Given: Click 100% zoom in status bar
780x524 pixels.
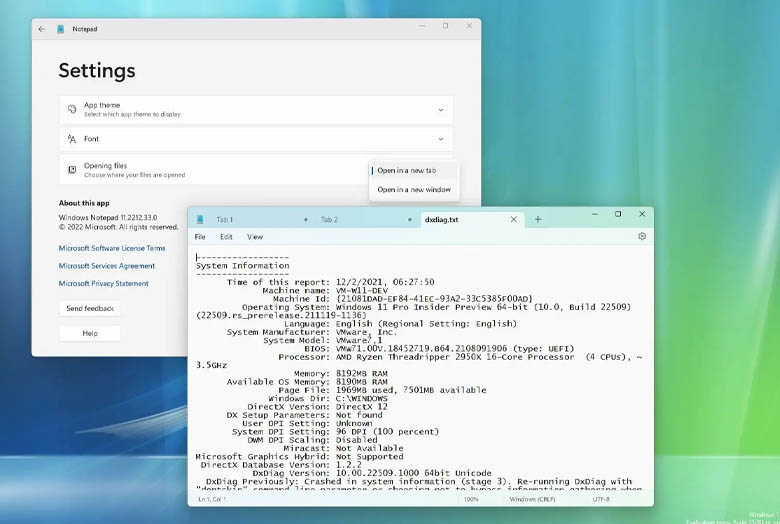Looking at the screenshot, I should coord(471,499).
